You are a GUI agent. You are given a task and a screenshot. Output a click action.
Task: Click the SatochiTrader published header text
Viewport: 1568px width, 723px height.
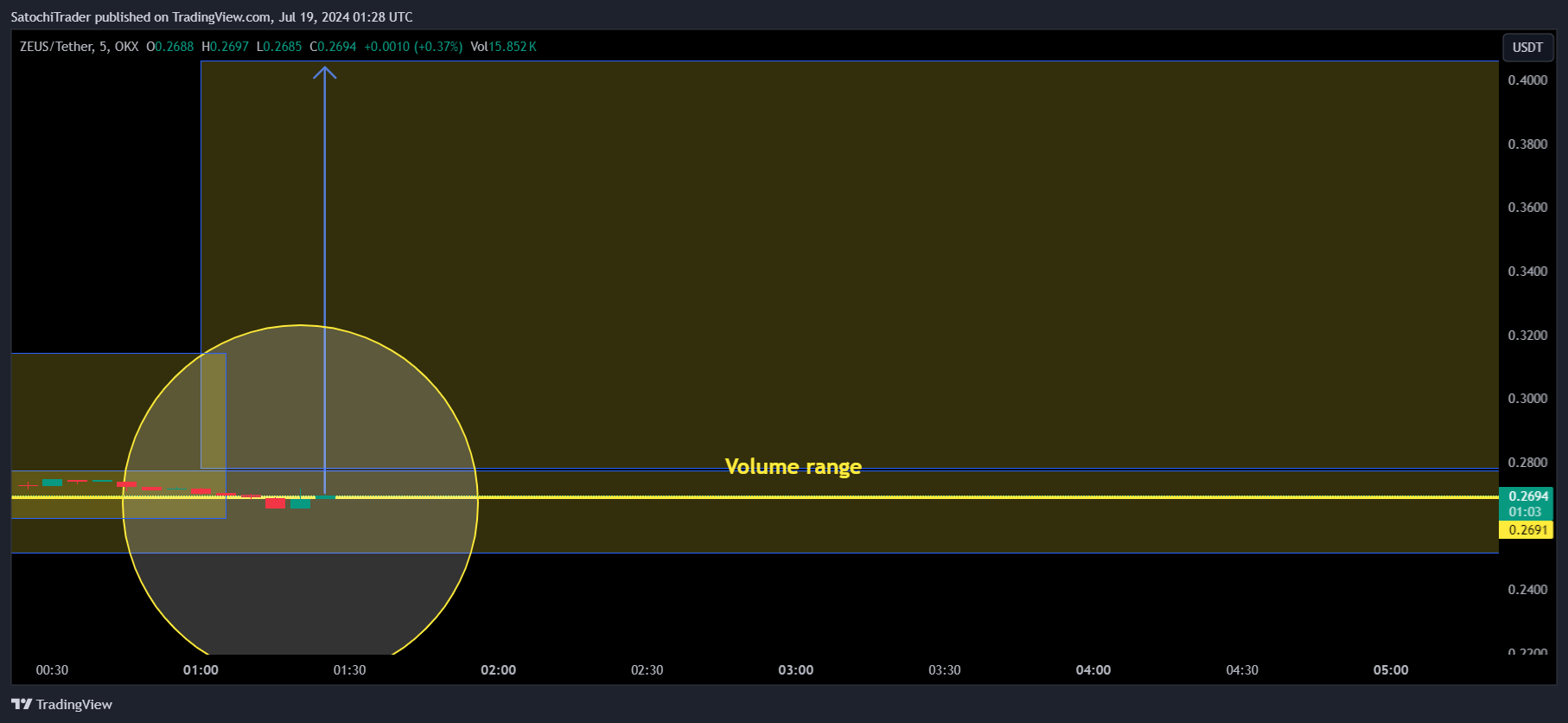(x=211, y=17)
